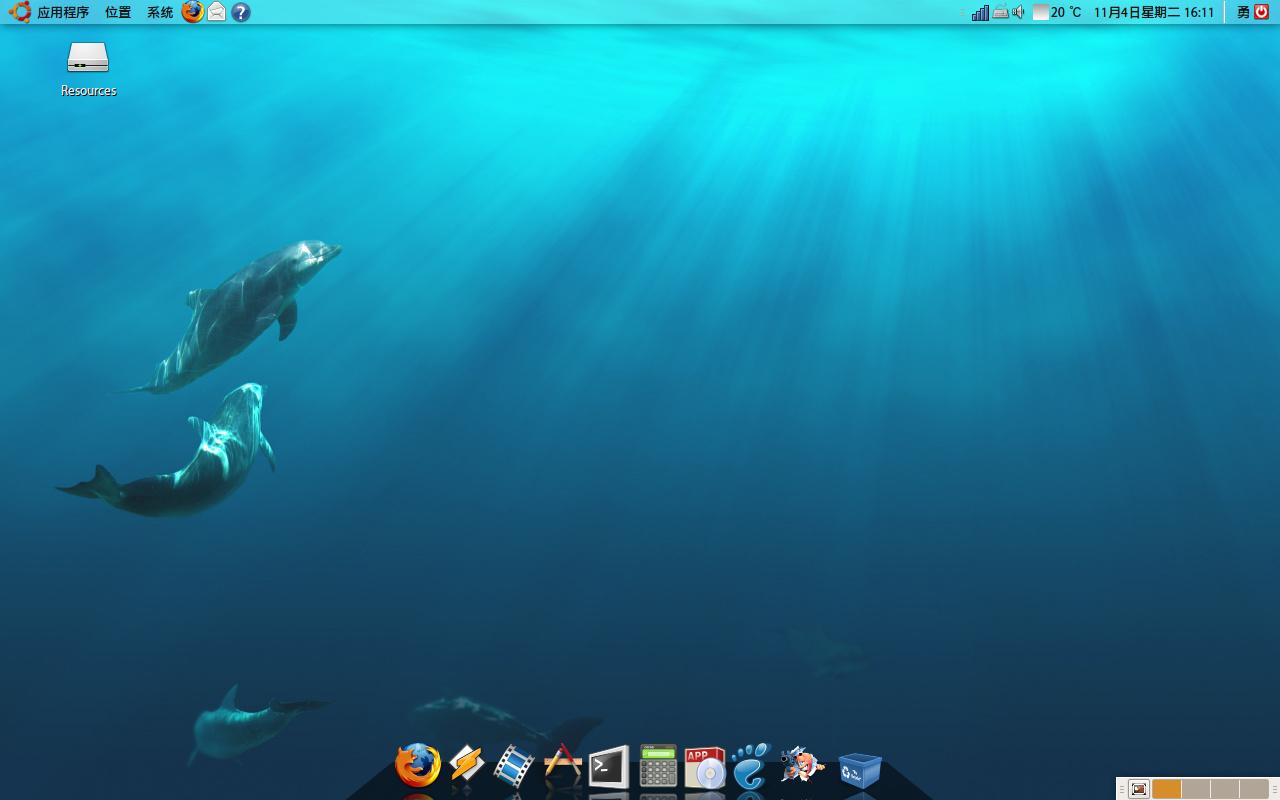1280x800 pixels.
Task: Launch the terminal from the dock
Action: click(609, 767)
